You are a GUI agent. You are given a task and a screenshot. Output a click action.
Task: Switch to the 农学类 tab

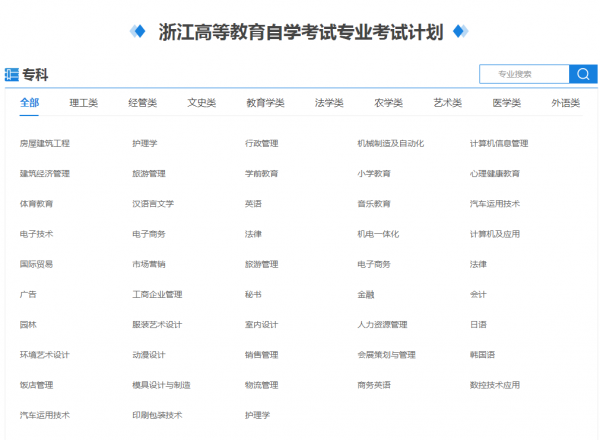pyautogui.click(x=388, y=103)
